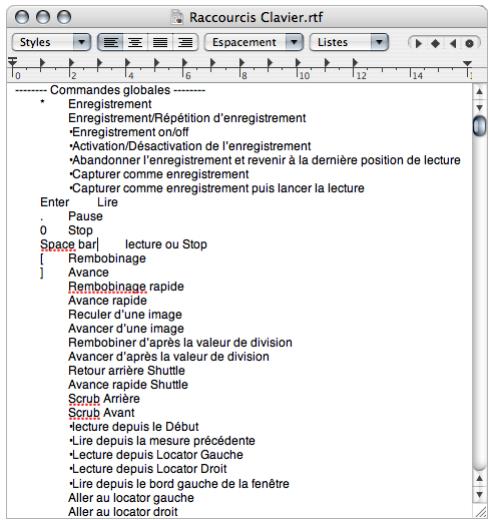
Task: Click the 'Aller au locator gauche' line
Action: point(131,498)
